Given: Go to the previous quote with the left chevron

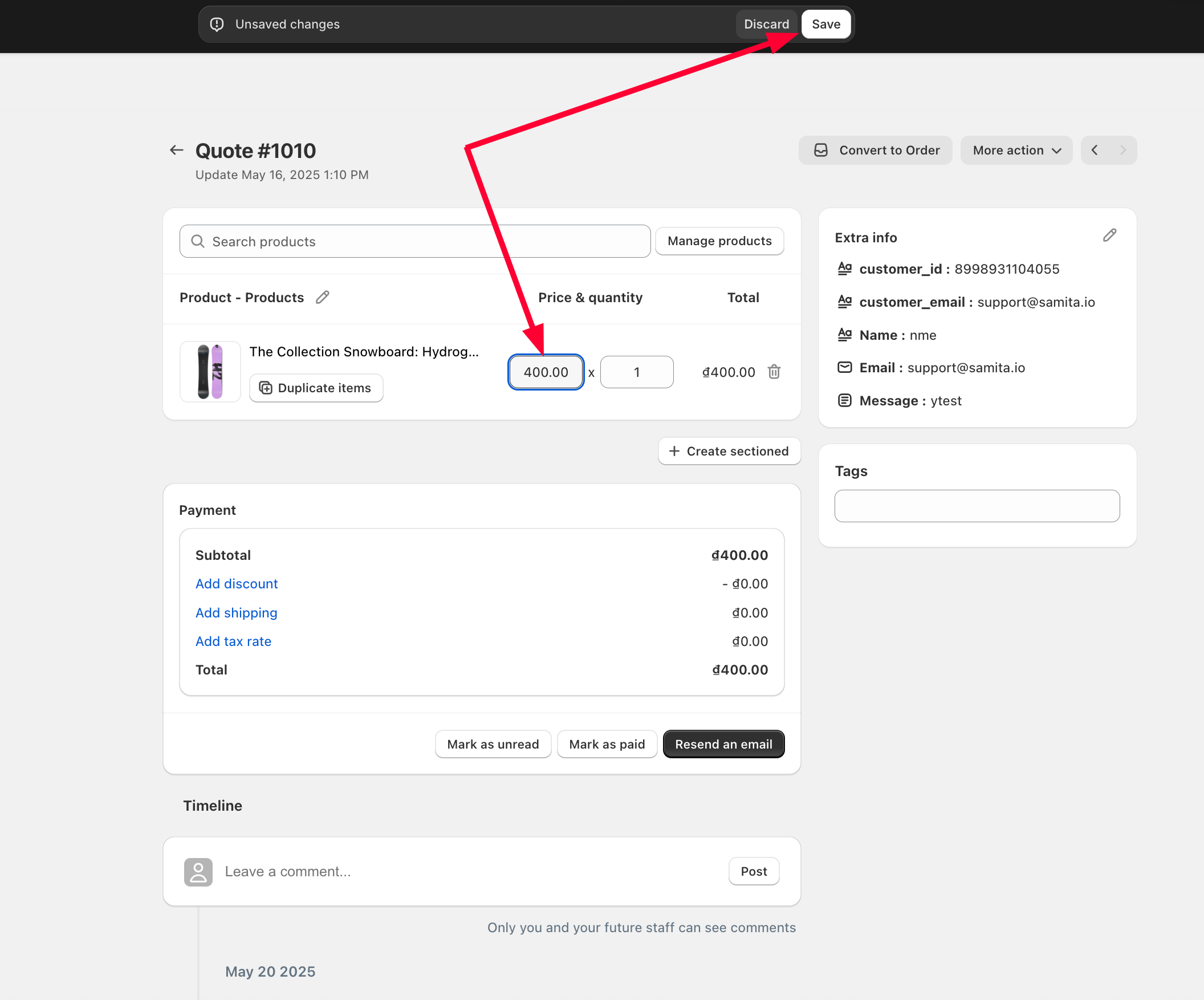Looking at the screenshot, I should tap(1095, 151).
